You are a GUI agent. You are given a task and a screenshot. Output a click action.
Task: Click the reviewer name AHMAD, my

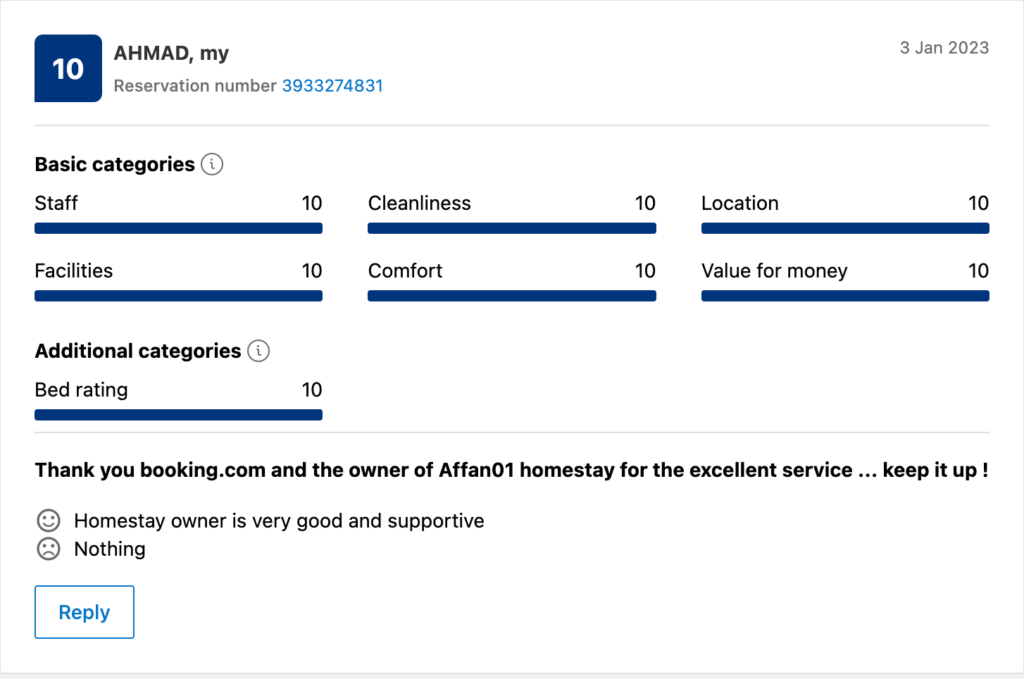coord(171,53)
